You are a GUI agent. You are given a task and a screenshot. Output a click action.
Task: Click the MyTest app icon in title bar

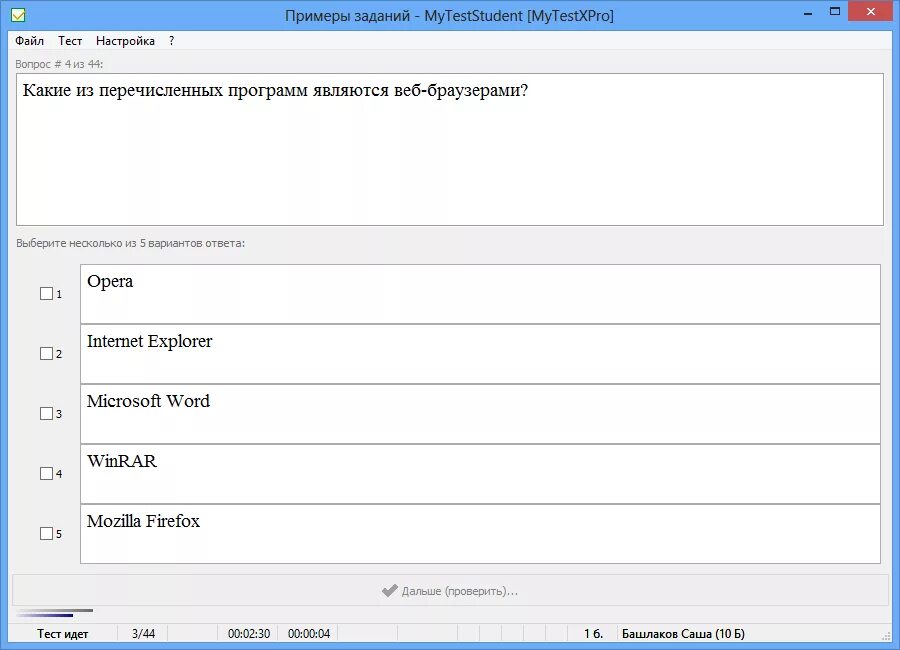point(18,16)
